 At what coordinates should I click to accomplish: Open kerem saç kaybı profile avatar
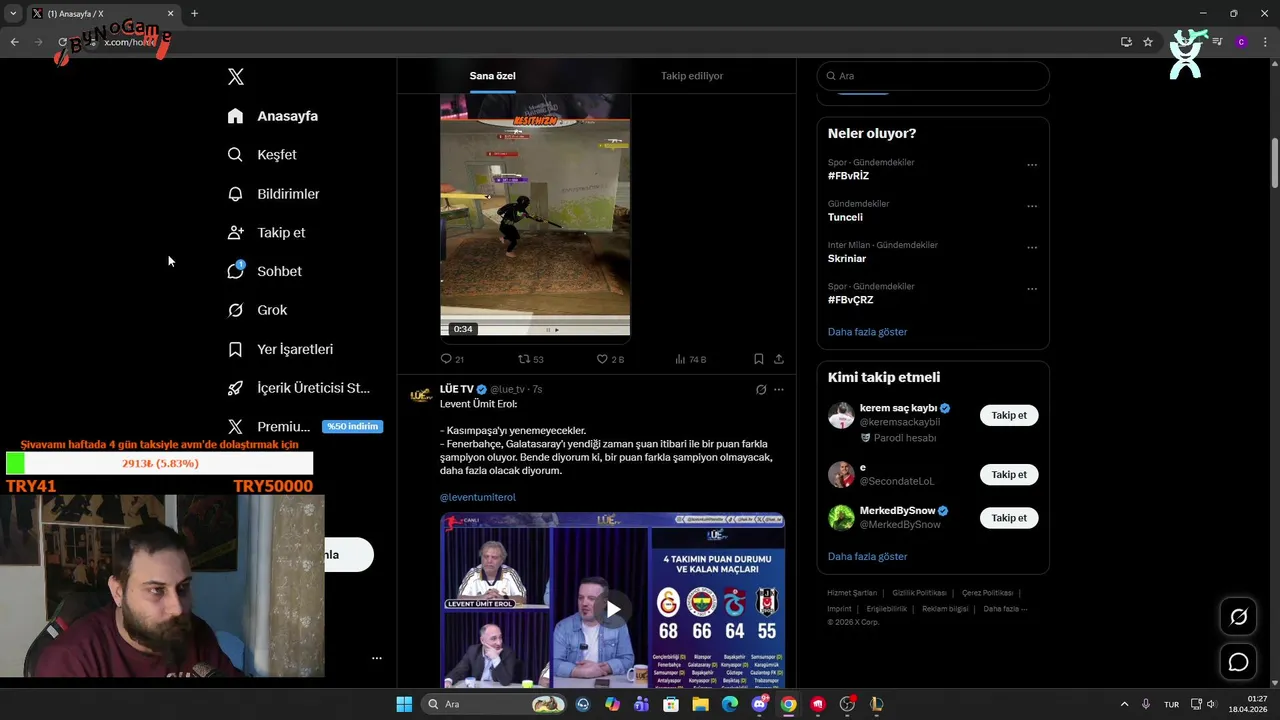pyautogui.click(x=841, y=415)
